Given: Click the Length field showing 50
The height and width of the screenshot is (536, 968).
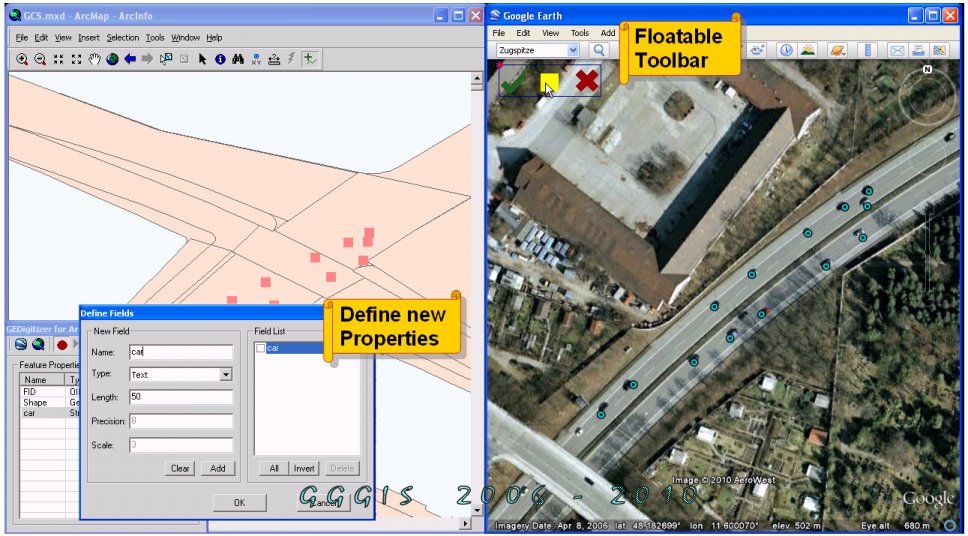Looking at the screenshot, I should click(x=181, y=397).
